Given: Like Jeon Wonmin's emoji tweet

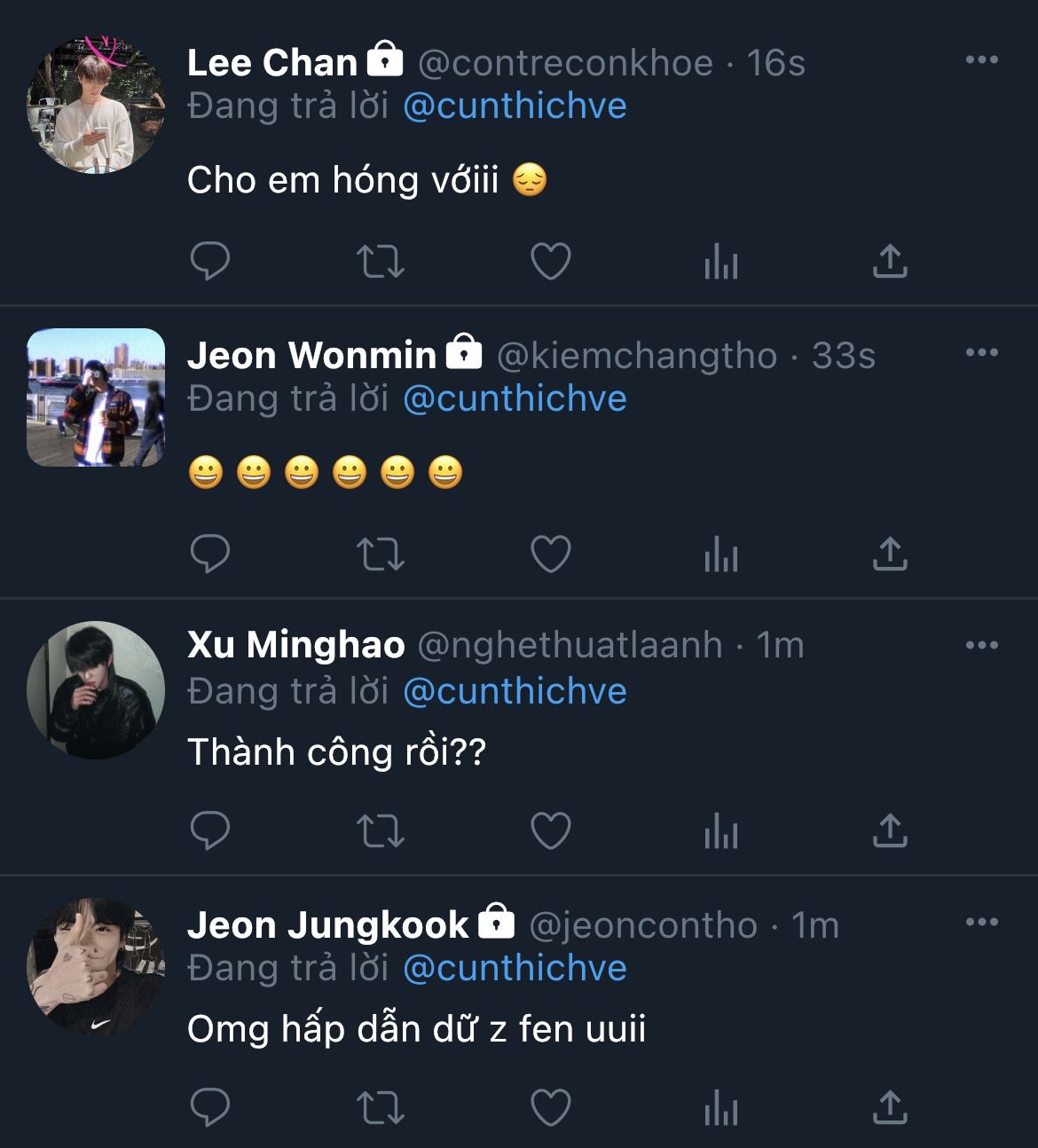Looking at the screenshot, I should click(550, 554).
